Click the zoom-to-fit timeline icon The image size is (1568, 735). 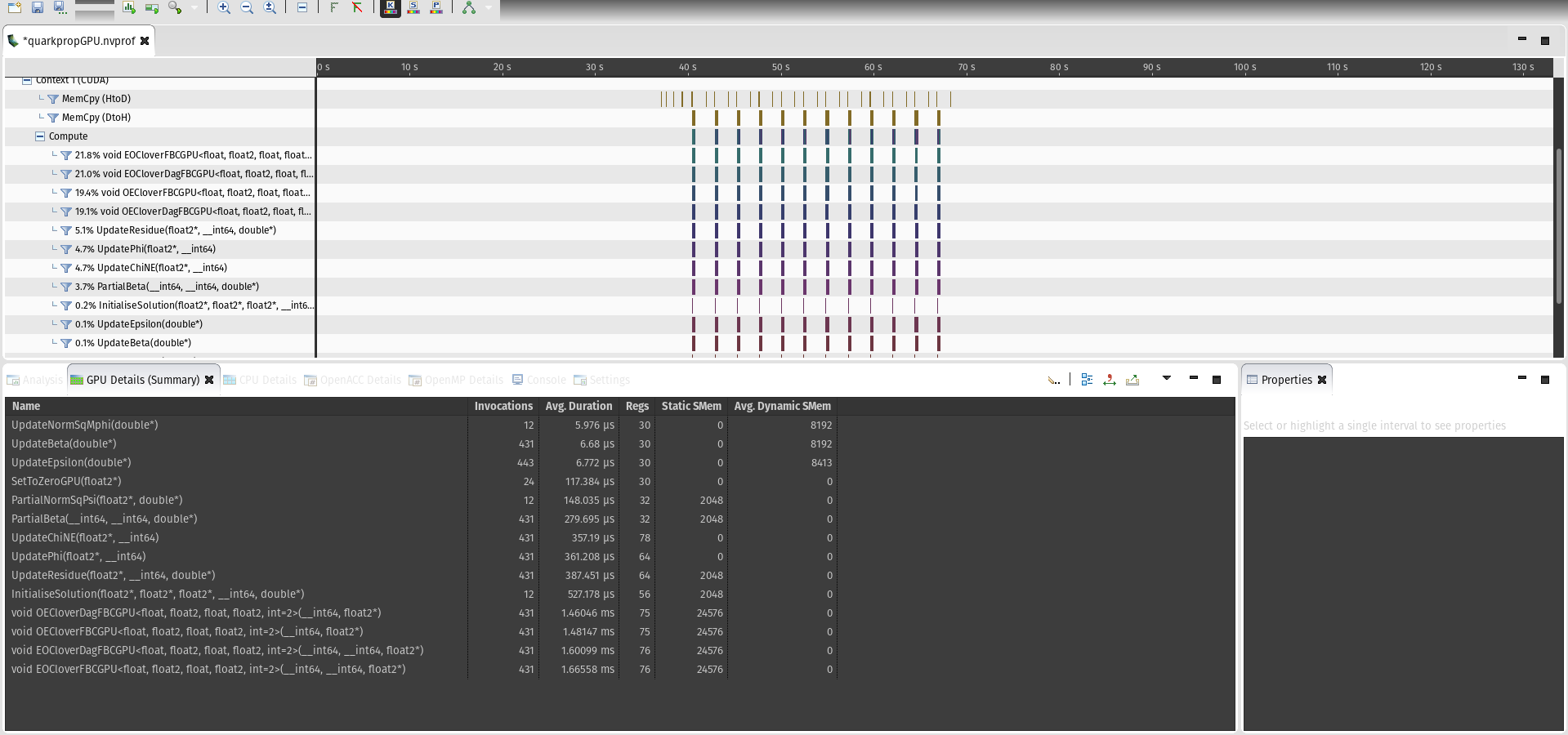tap(270, 7)
